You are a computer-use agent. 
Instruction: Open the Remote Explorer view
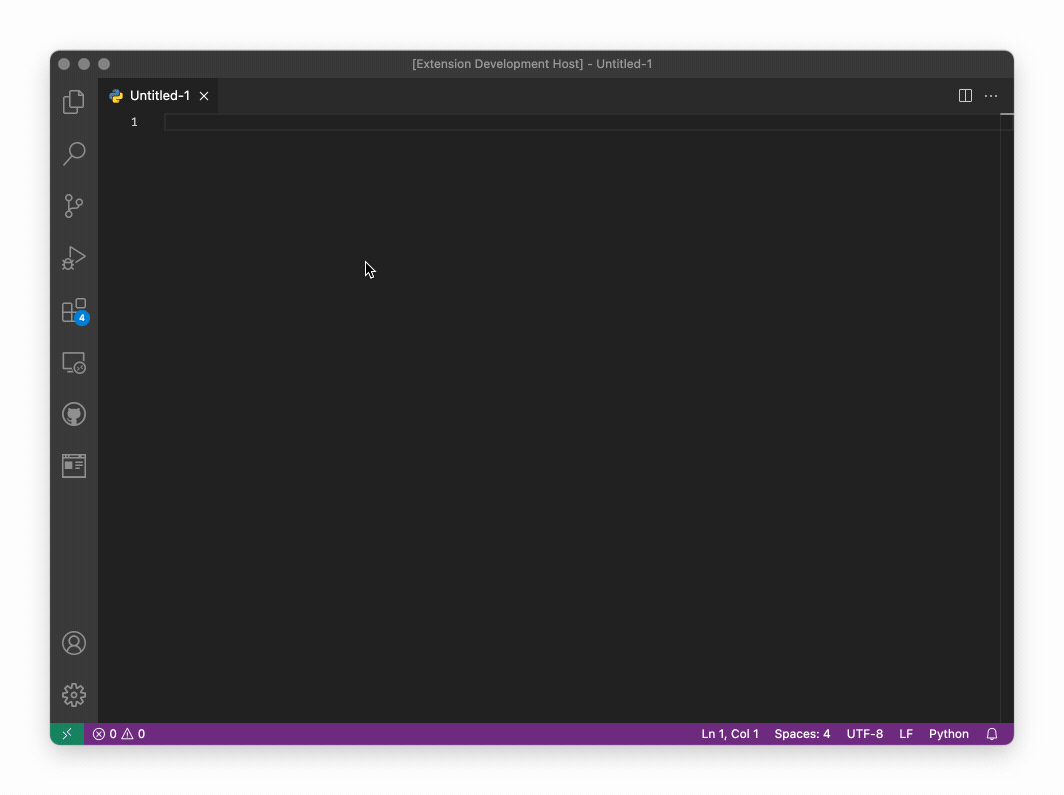click(74, 363)
